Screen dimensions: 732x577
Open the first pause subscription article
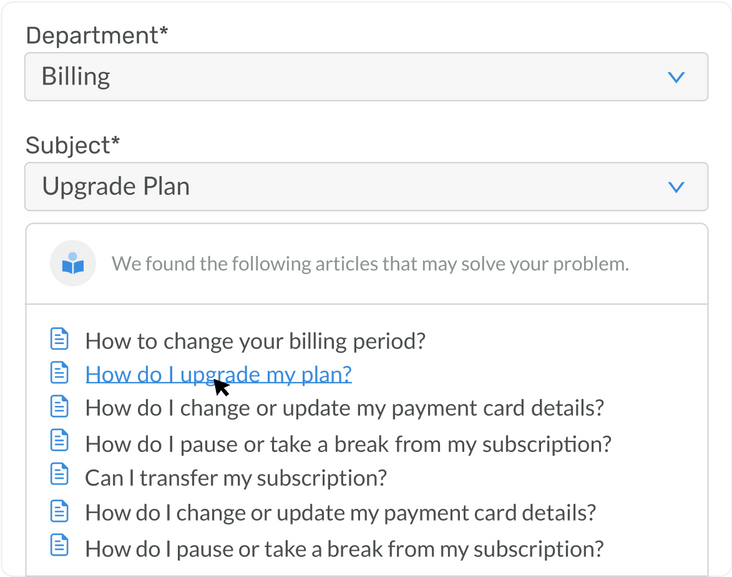click(x=348, y=443)
